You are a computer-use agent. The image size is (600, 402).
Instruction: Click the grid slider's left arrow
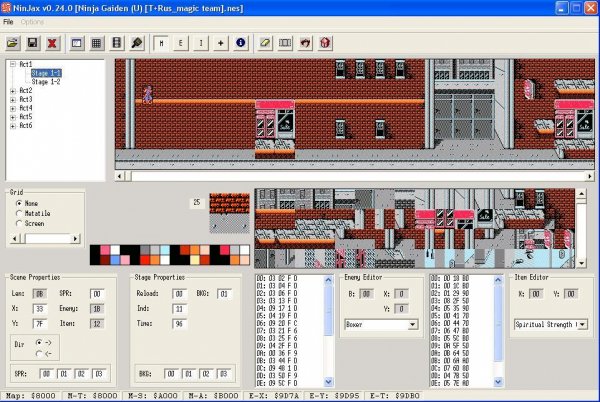click(15, 239)
